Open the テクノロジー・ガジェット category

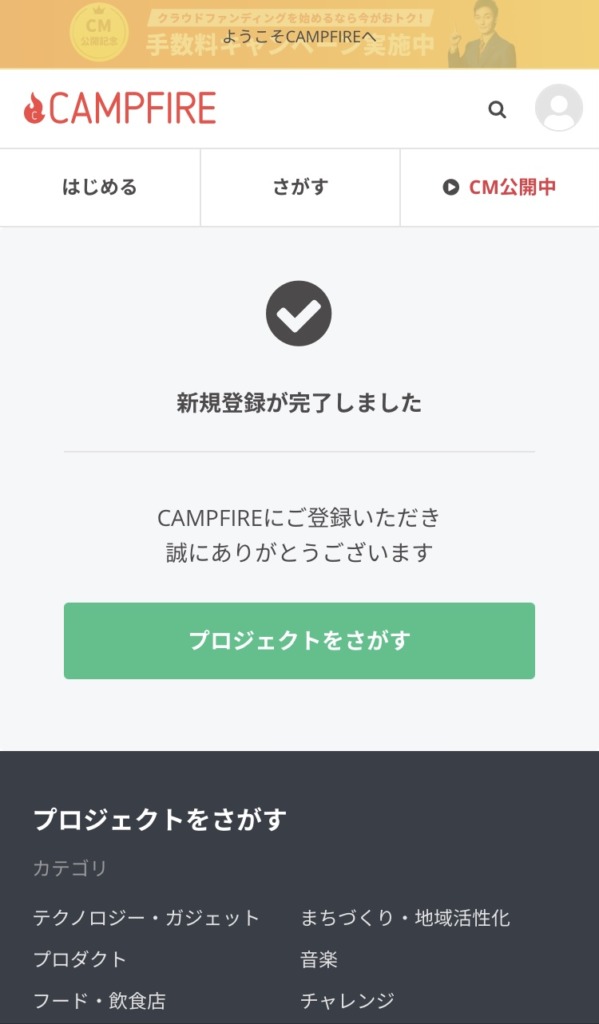pos(146,918)
